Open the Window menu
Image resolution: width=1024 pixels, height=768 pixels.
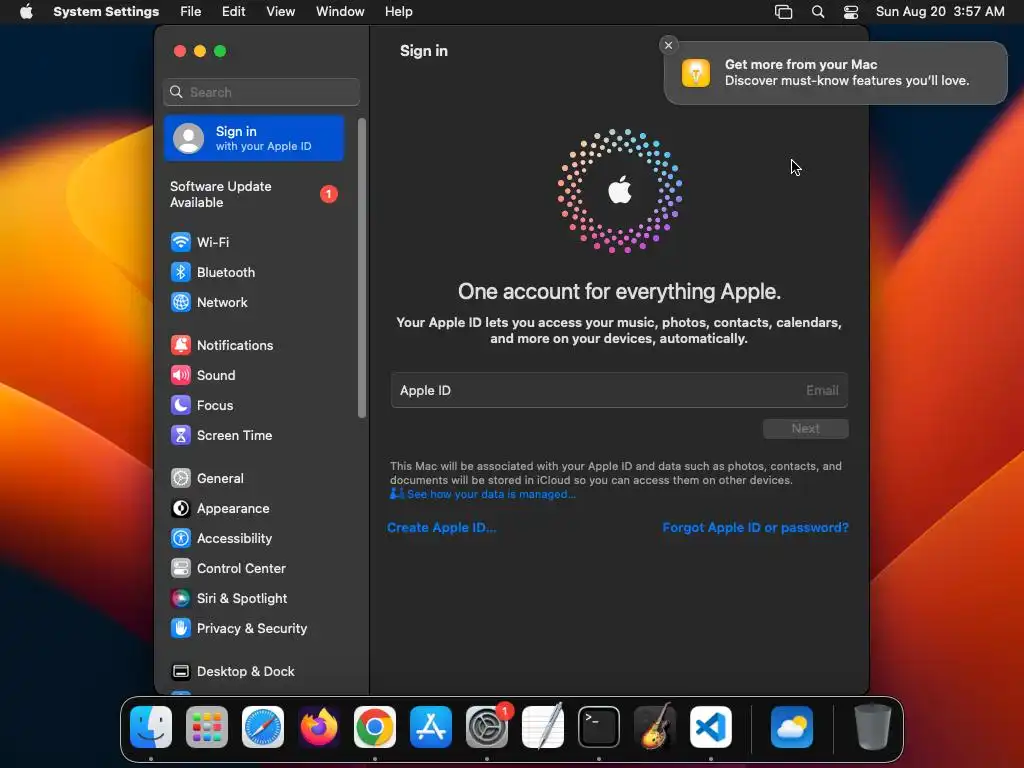[x=340, y=12]
